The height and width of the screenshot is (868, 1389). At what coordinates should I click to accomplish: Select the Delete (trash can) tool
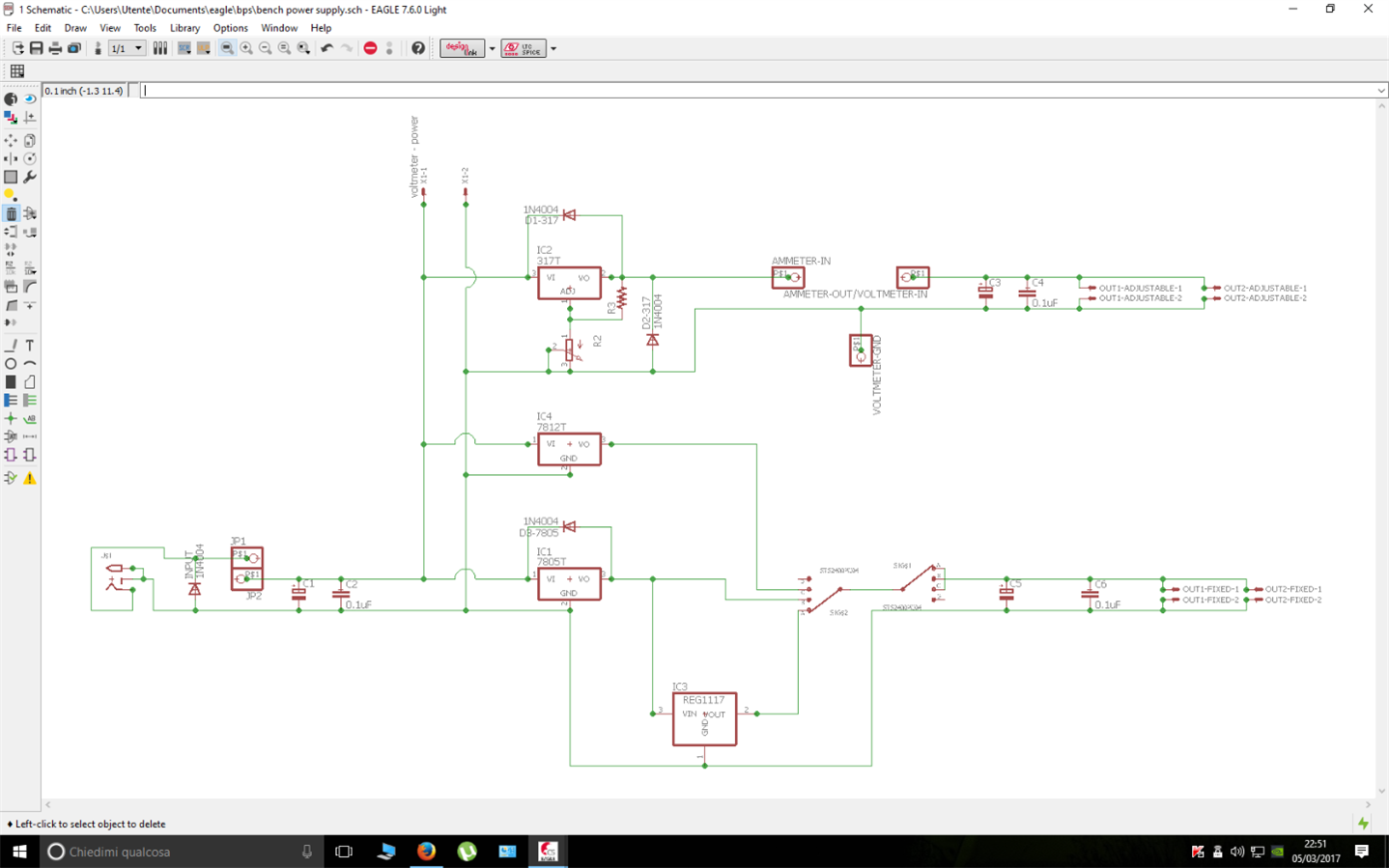coord(11,213)
